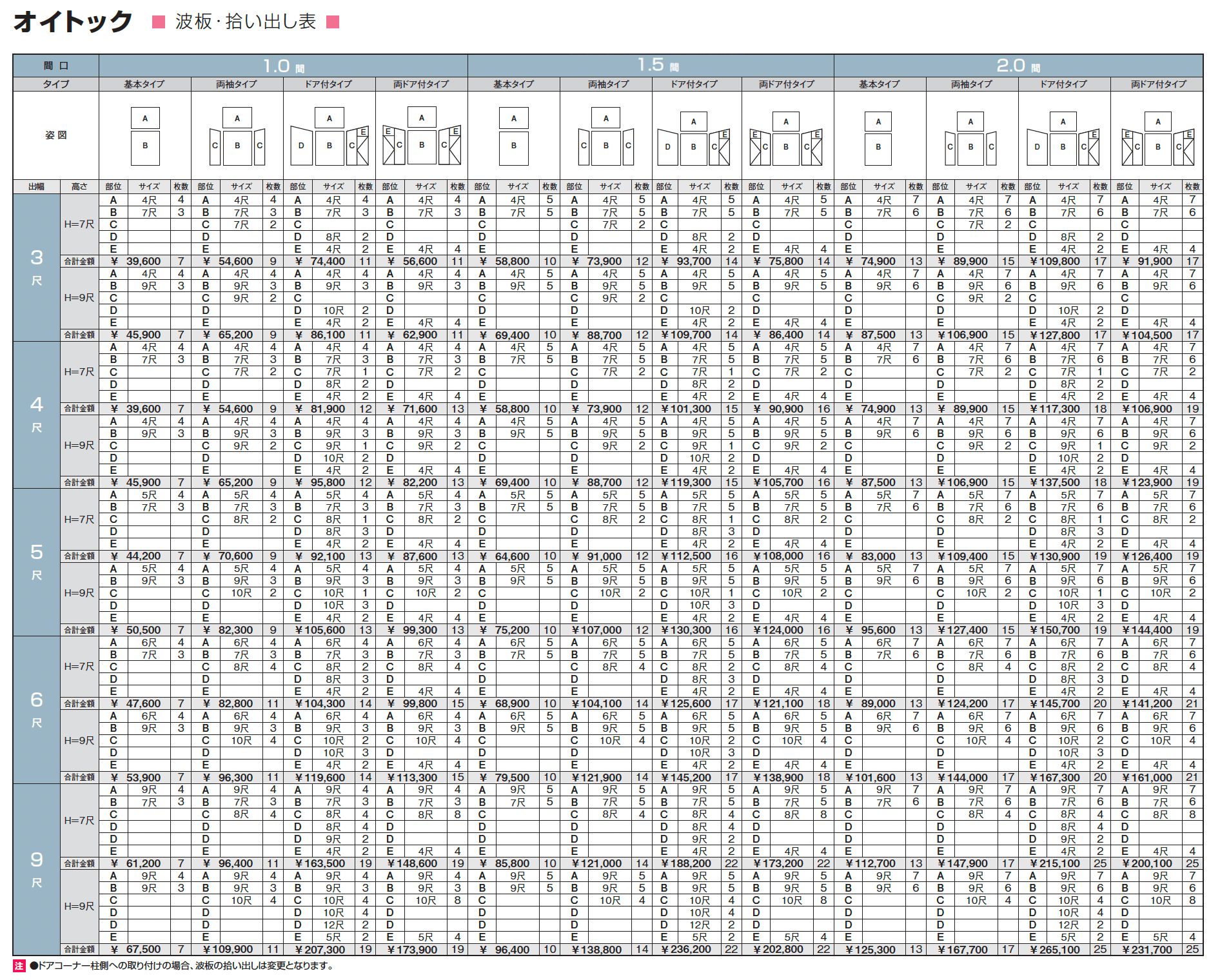This screenshot has height=980, width=1220.
Task: Click the 基本タイプ diagram under 2.0間
Action: pyautogui.click(x=877, y=137)
